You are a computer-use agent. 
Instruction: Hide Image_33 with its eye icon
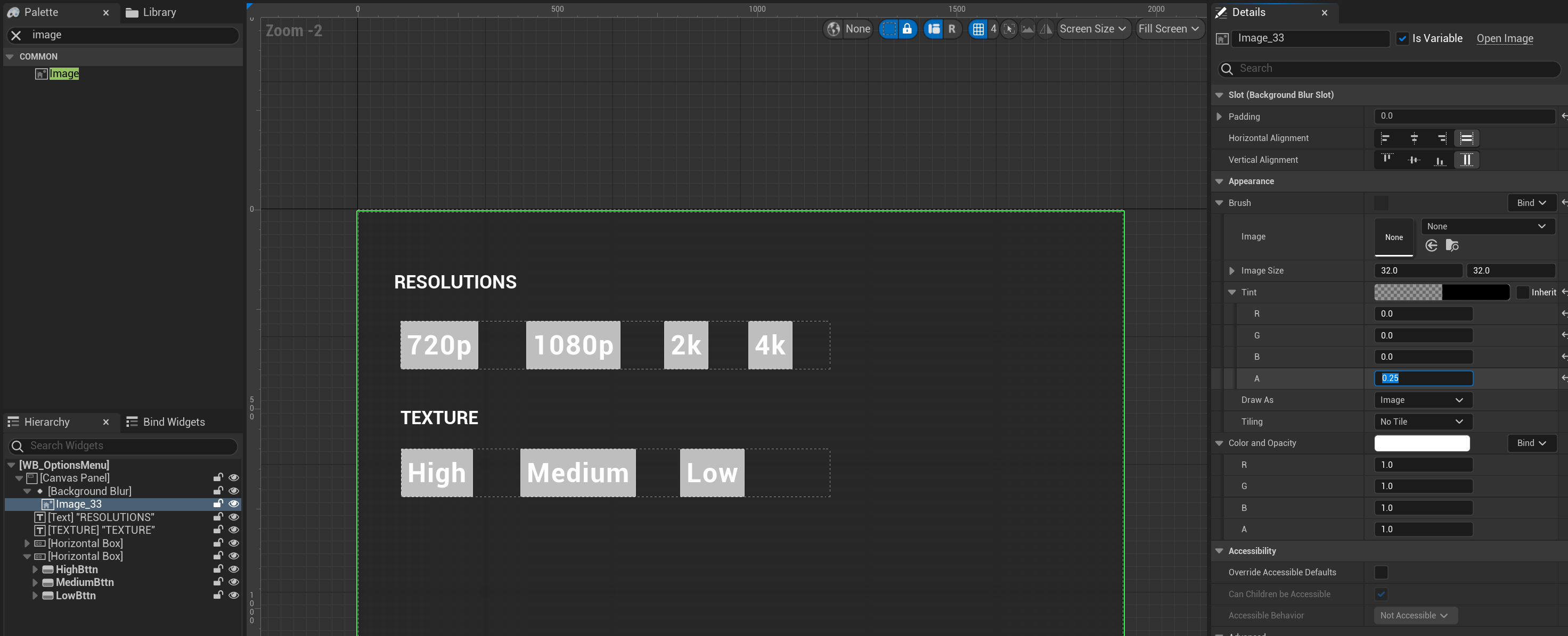point(233,503)
